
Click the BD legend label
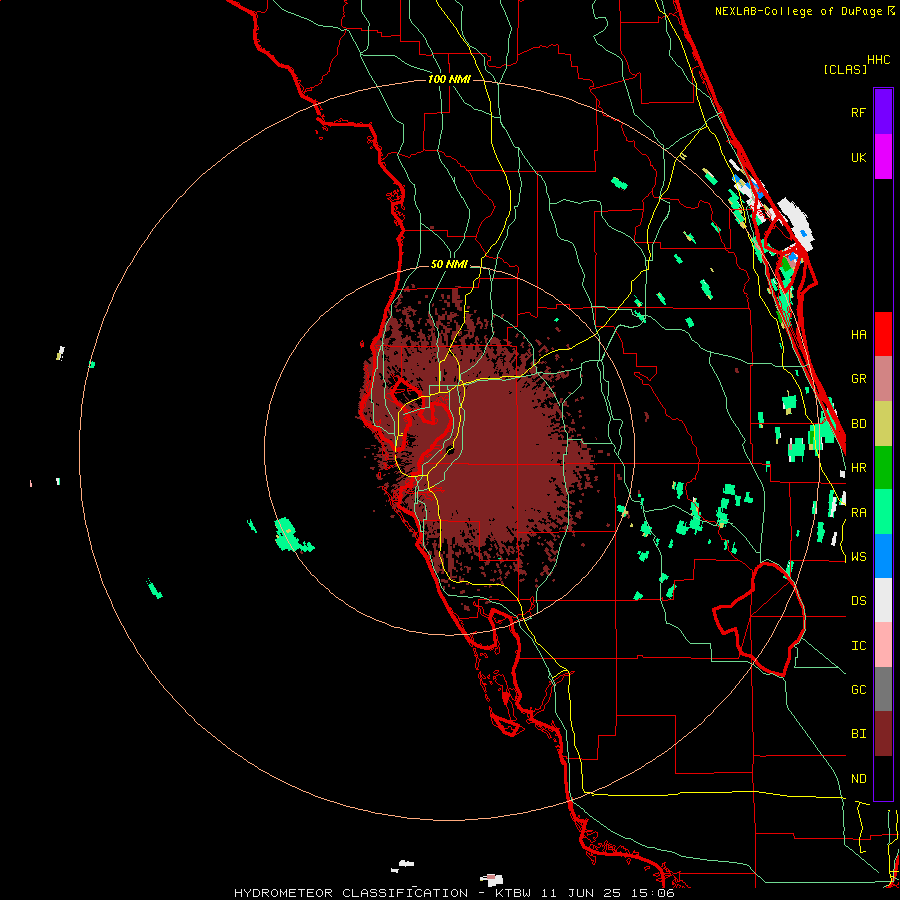(x=858, y=424)
